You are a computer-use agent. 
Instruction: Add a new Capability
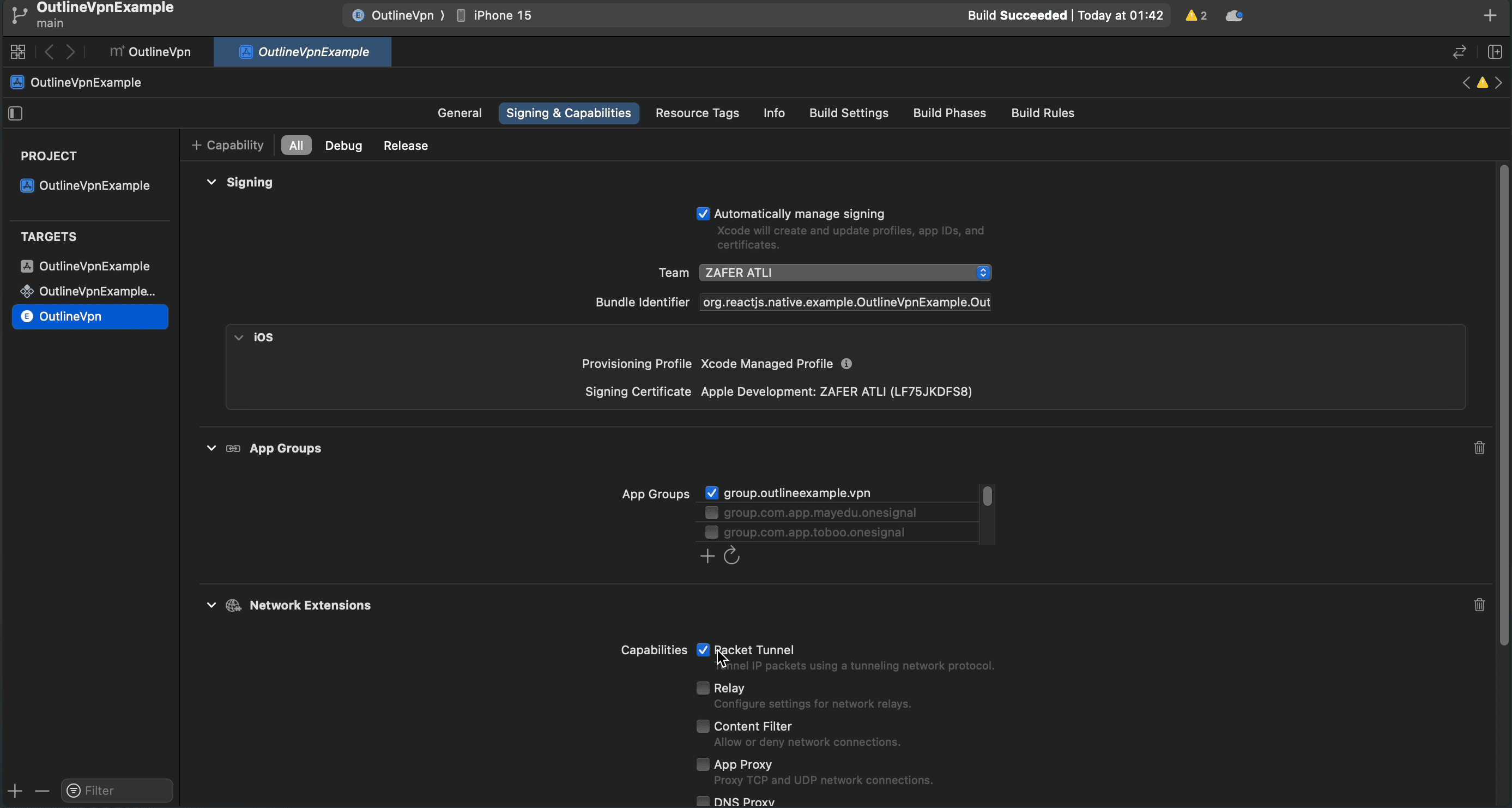[228, 145]
